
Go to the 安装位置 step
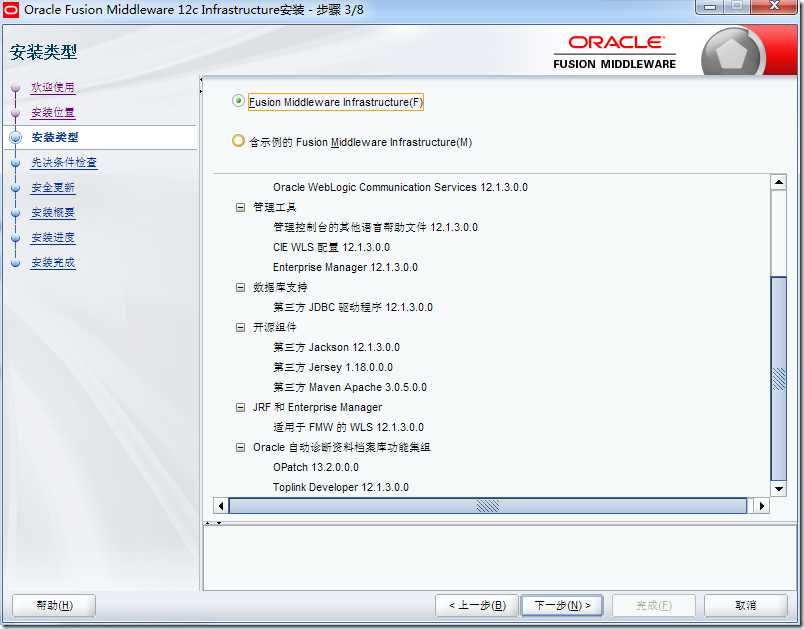pyautogui.click(x=53, y=112)
